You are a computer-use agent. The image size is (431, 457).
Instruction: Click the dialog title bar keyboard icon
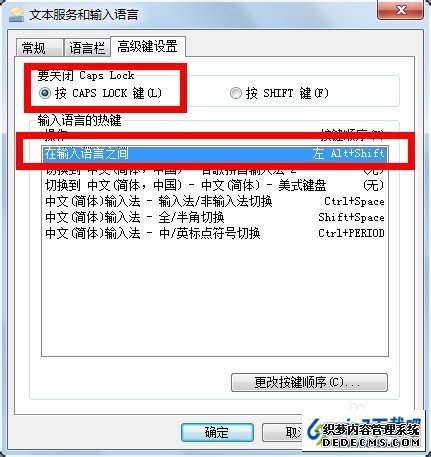tap(16, 15)
